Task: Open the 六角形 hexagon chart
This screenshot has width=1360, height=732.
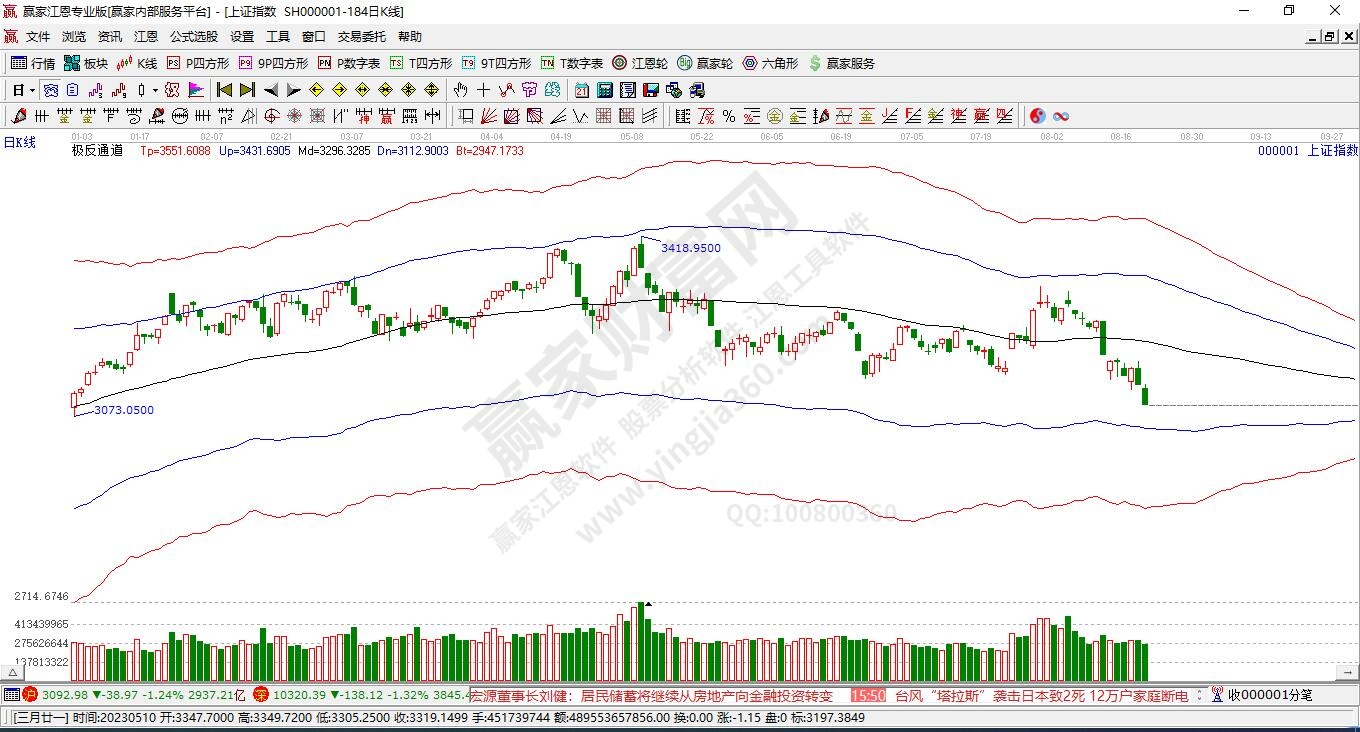Action: [x=769, y=63]
